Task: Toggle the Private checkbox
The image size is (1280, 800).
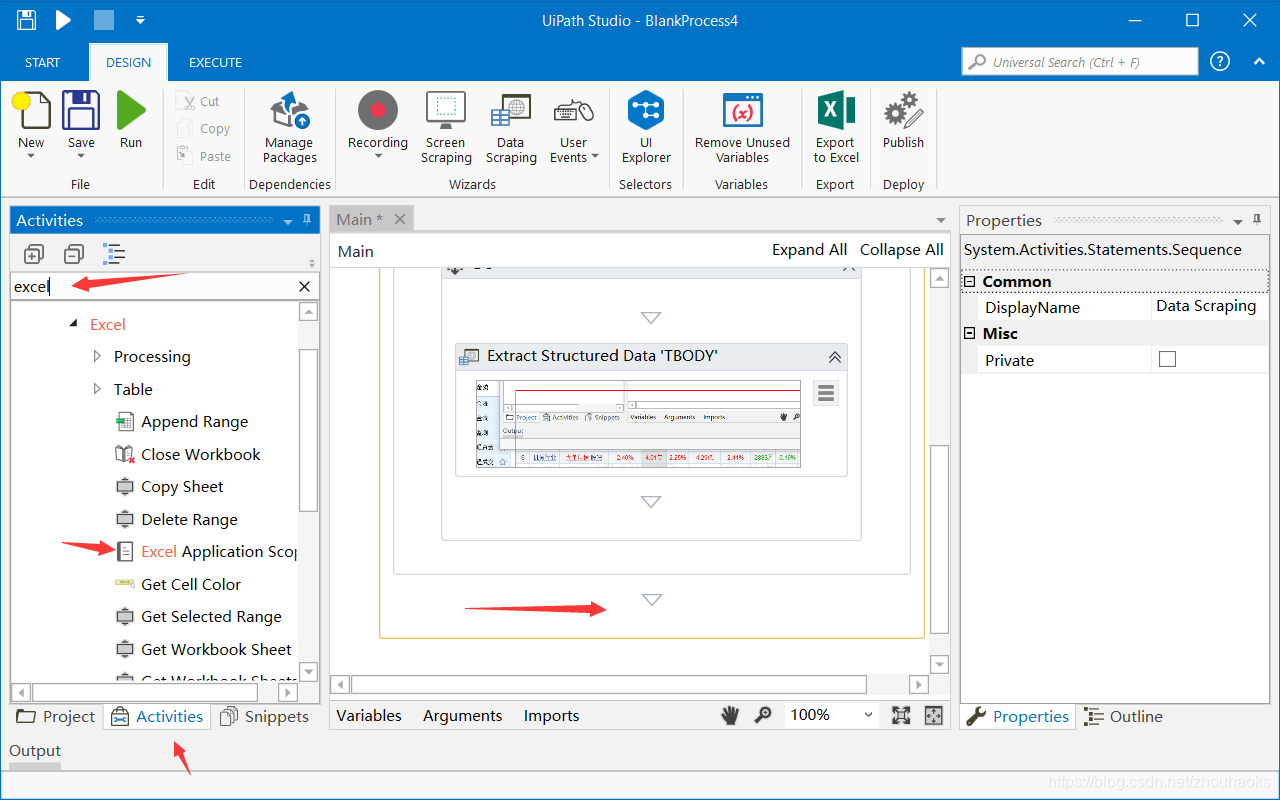Action: point(1167,359)
